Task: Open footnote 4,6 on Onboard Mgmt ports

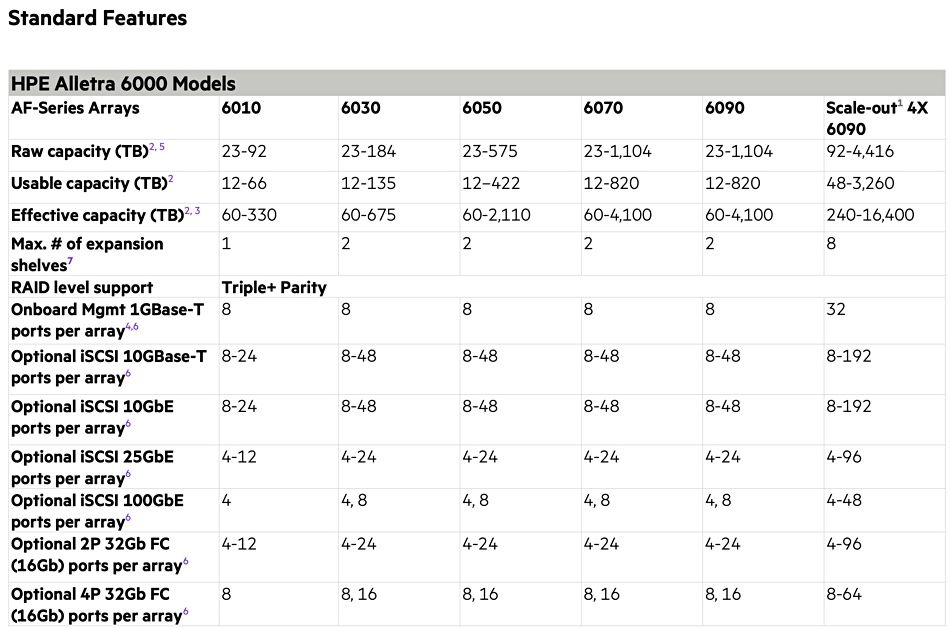Action: pos(131,327)
